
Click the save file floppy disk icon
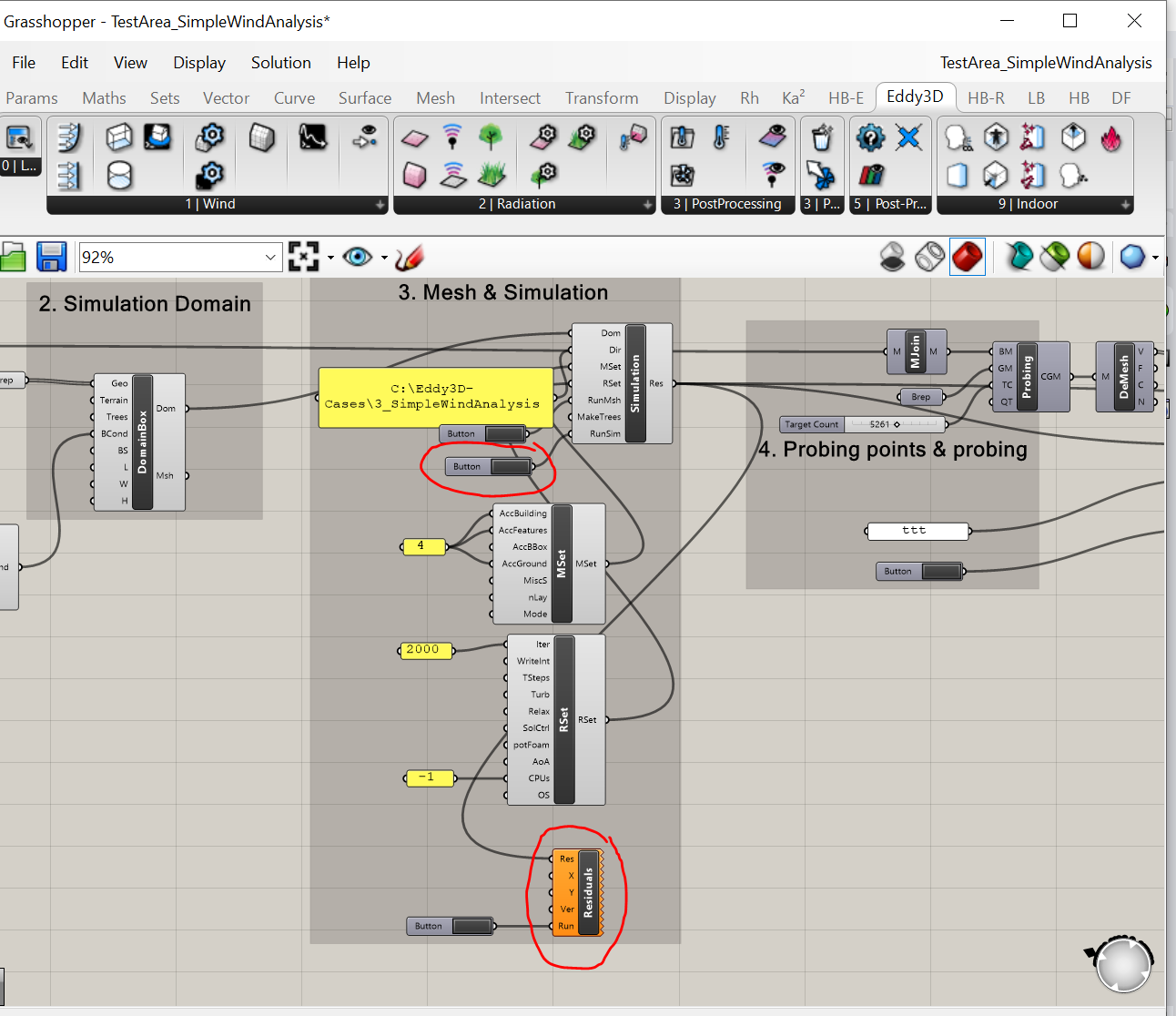click(x=51, y=257)
